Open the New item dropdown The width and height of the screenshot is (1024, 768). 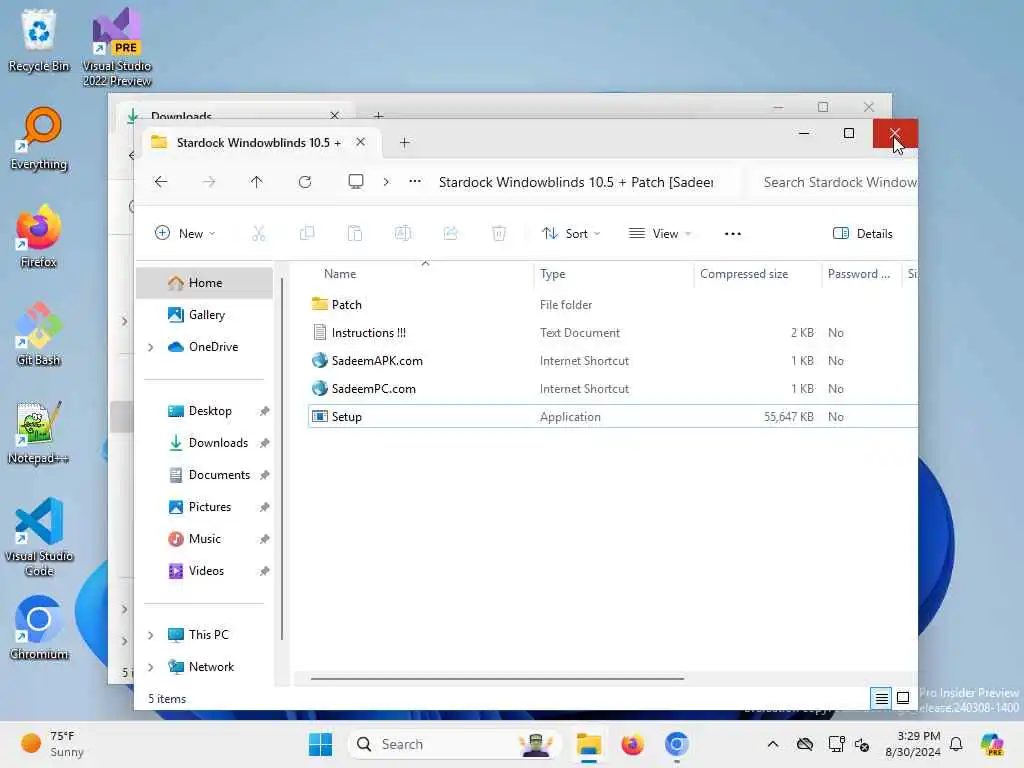click(185, 233)
